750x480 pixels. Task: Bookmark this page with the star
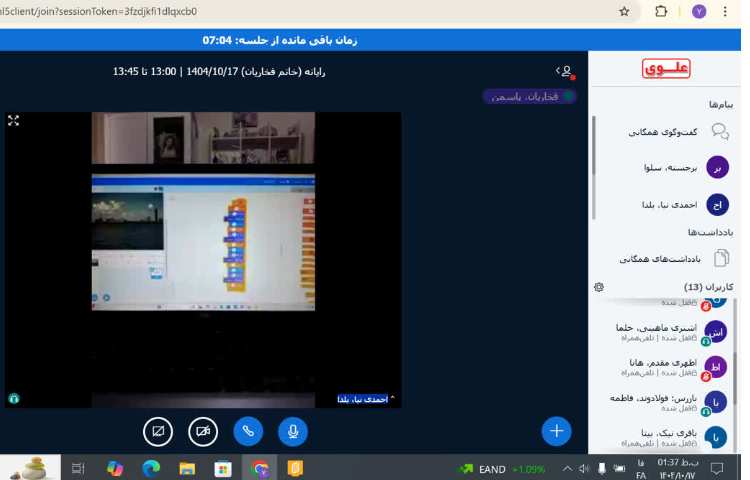click(x=624, y=11)
